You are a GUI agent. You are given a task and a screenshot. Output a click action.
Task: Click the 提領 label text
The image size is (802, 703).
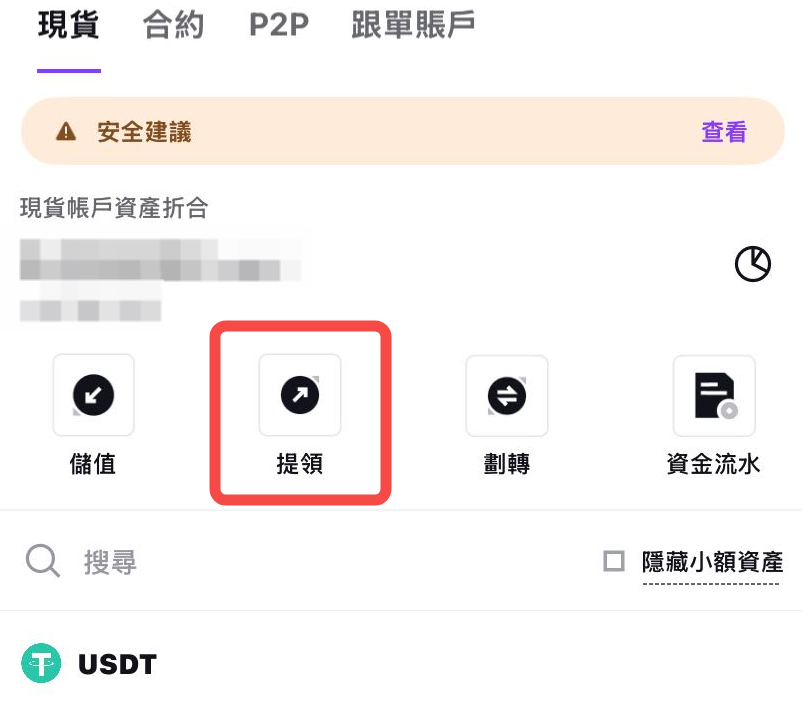click(300, 464)
